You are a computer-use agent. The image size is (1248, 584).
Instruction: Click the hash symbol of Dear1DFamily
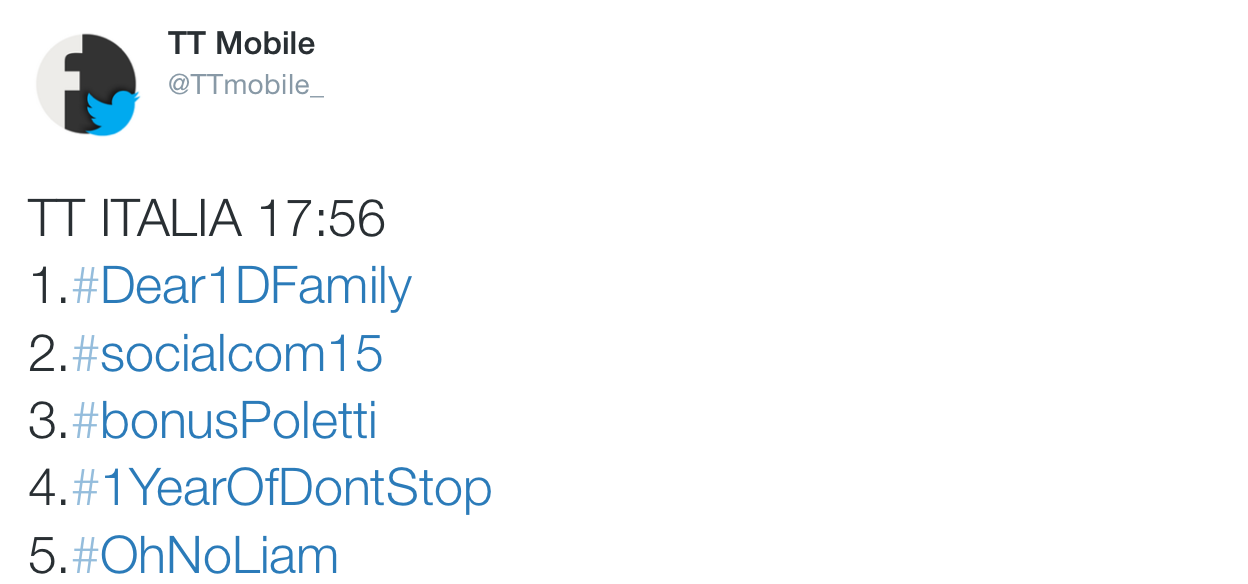(85, 287)
